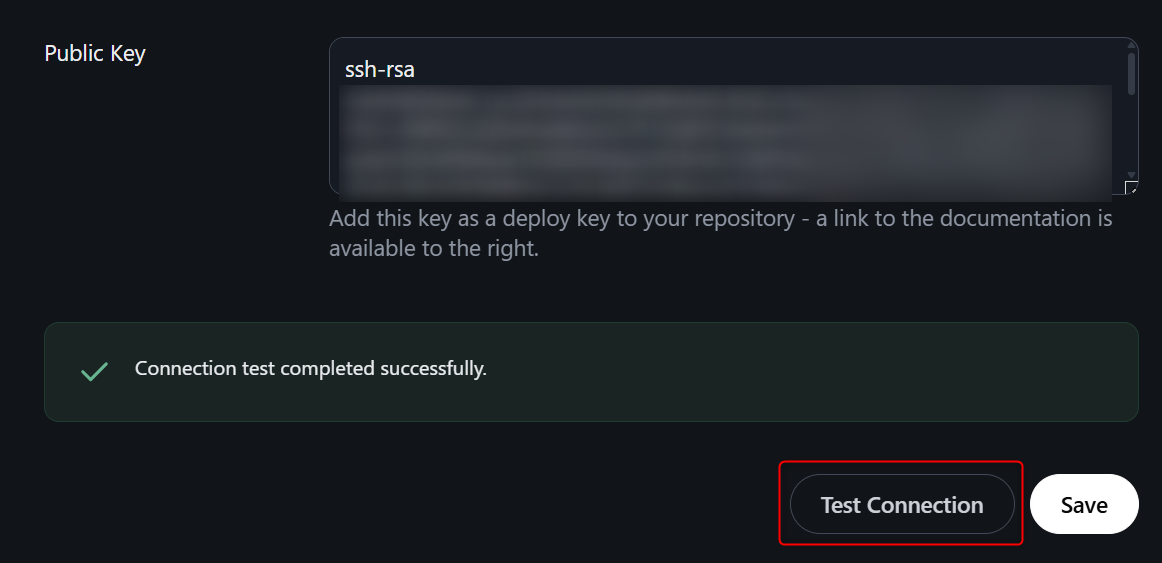Image resolution: width=1162 pixels, height=563 pixels.
Task: Click the Public Key scrollbar thumb
Action: (1131, 75)
